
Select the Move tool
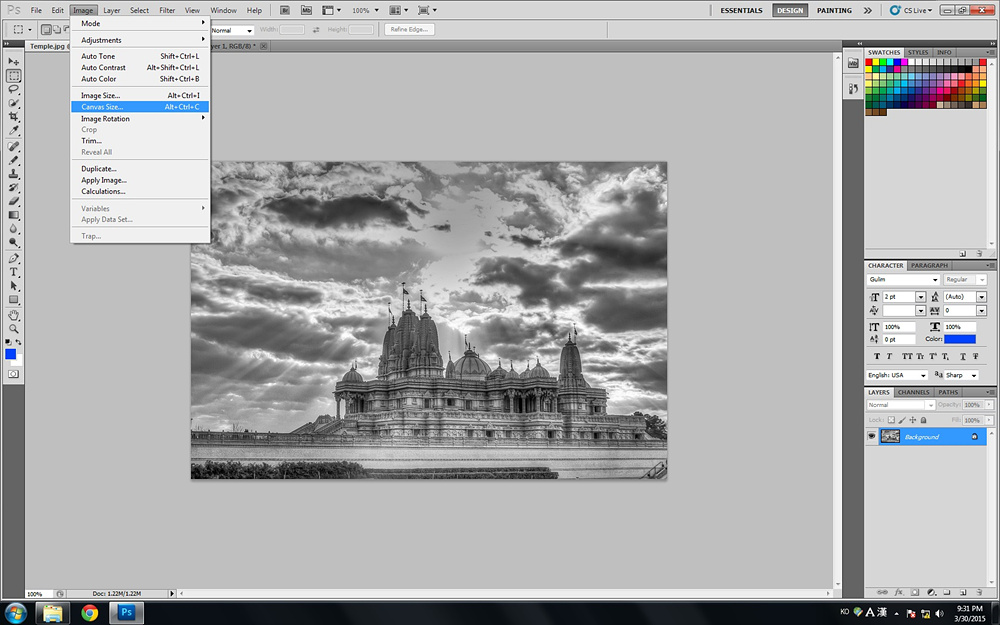(14, 61)
